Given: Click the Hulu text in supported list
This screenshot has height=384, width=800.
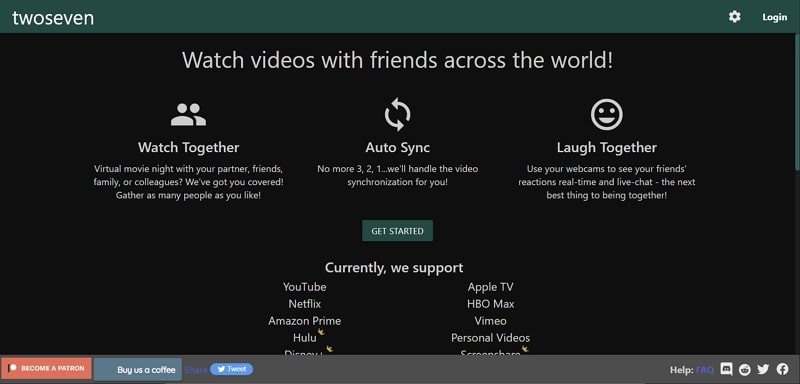Looking at the screenshot, I should tap(305, 338).
